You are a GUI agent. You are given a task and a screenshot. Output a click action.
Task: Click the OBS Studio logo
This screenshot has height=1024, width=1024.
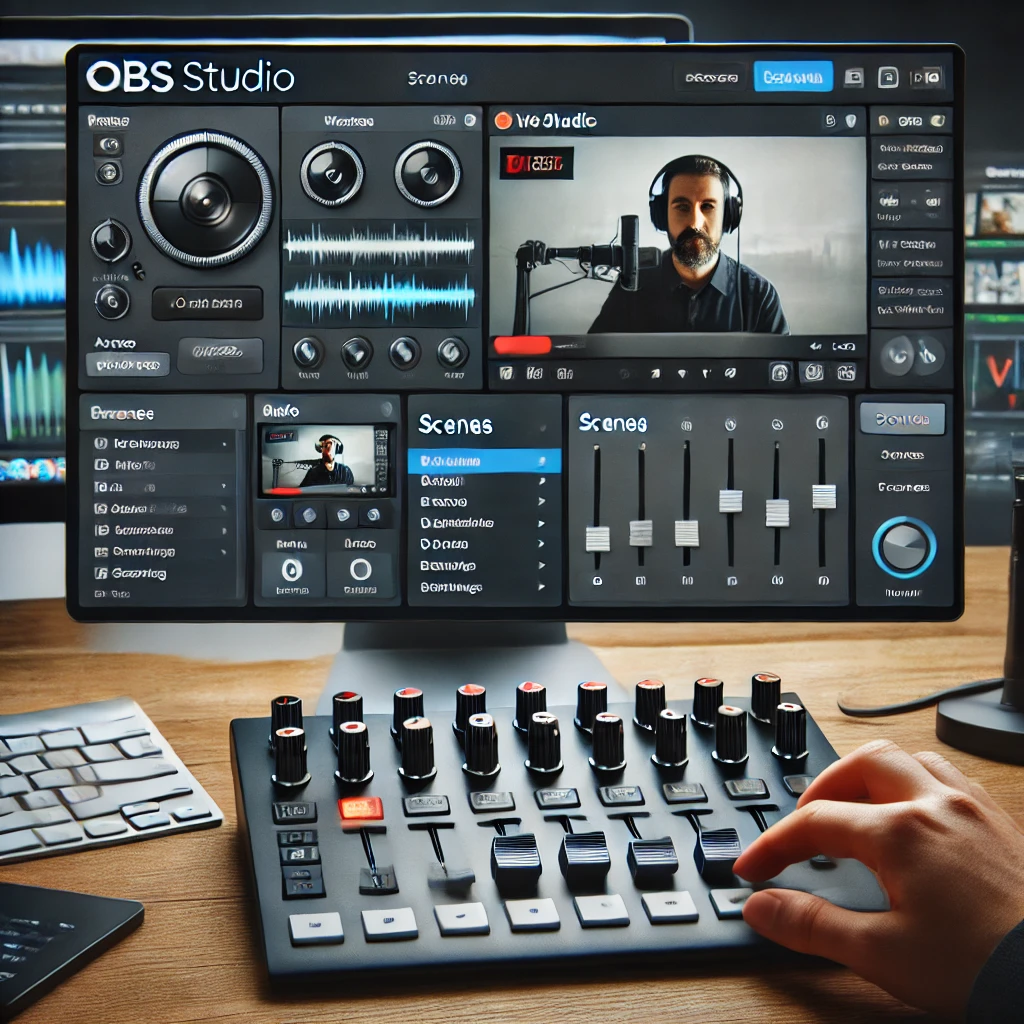coord(190,76)
